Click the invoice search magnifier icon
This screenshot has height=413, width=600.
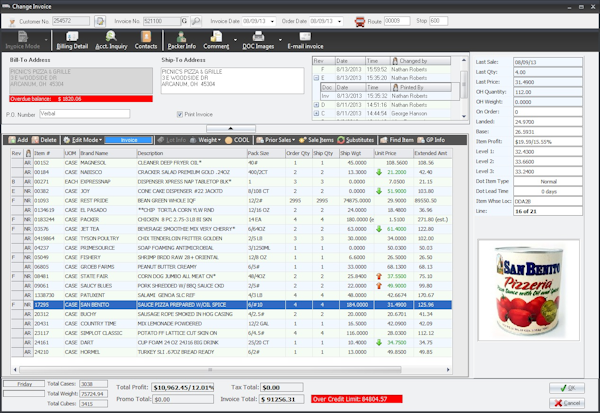196,21
